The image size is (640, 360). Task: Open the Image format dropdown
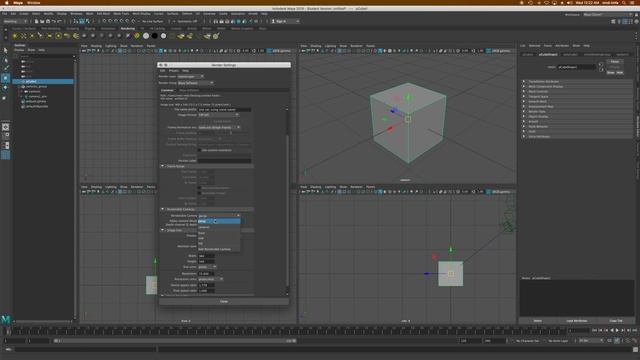point(219,115)
